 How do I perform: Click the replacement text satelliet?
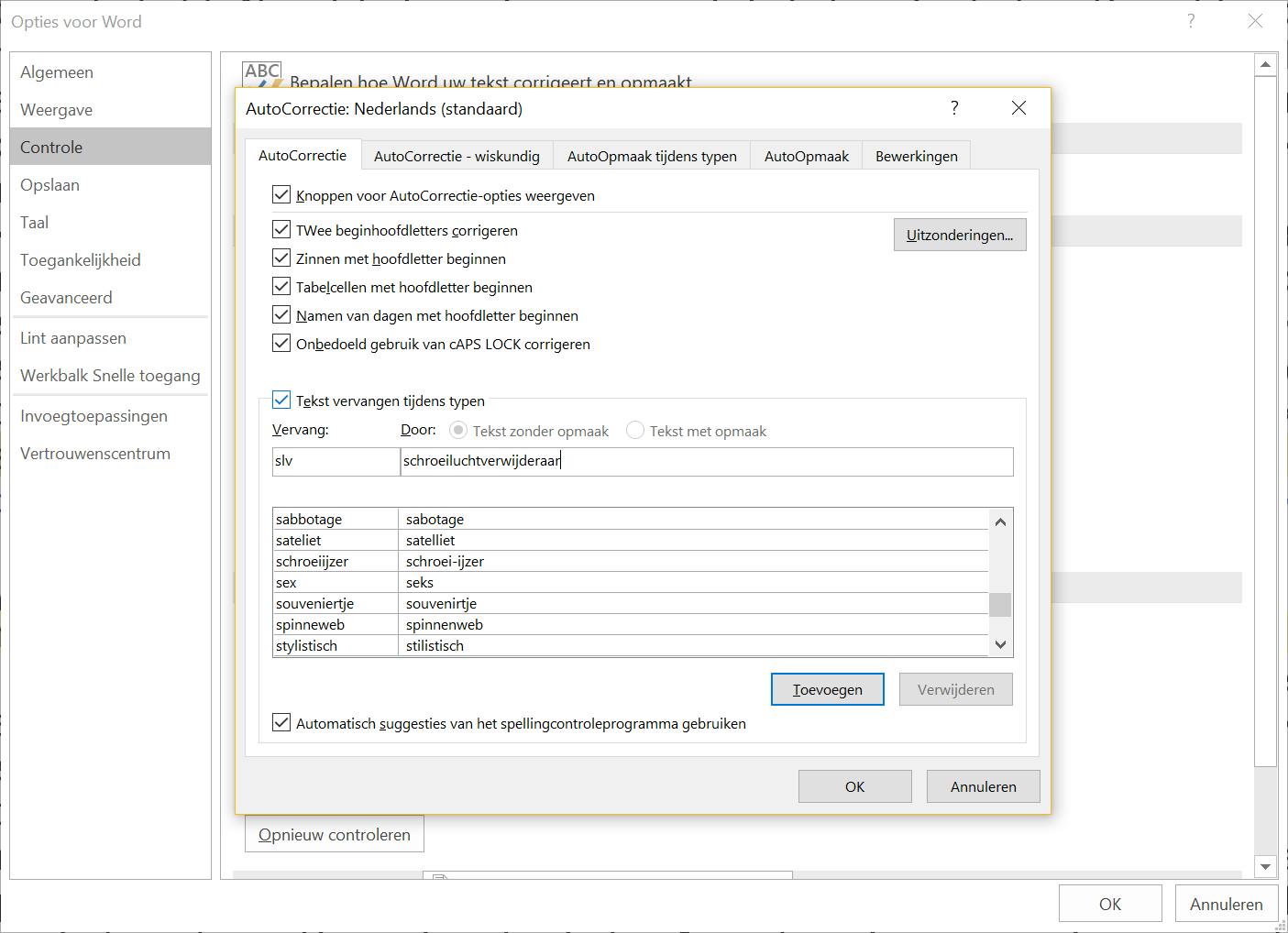point(431,540)
